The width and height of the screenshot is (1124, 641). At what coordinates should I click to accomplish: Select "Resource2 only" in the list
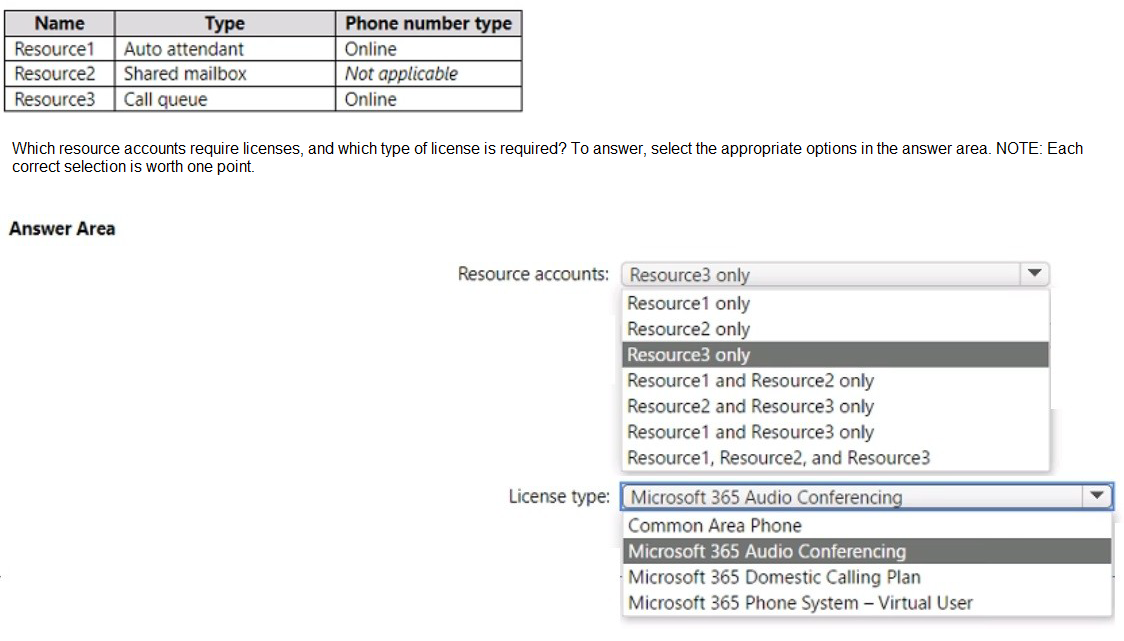coord(688,329)
